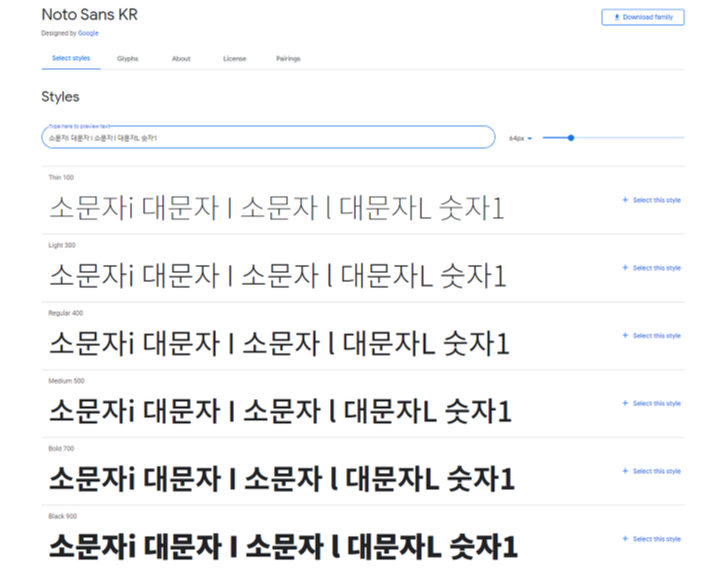Open the Glyphs tab
The height and width of the screenshot is (571, 717).
[x=128, y=59]
